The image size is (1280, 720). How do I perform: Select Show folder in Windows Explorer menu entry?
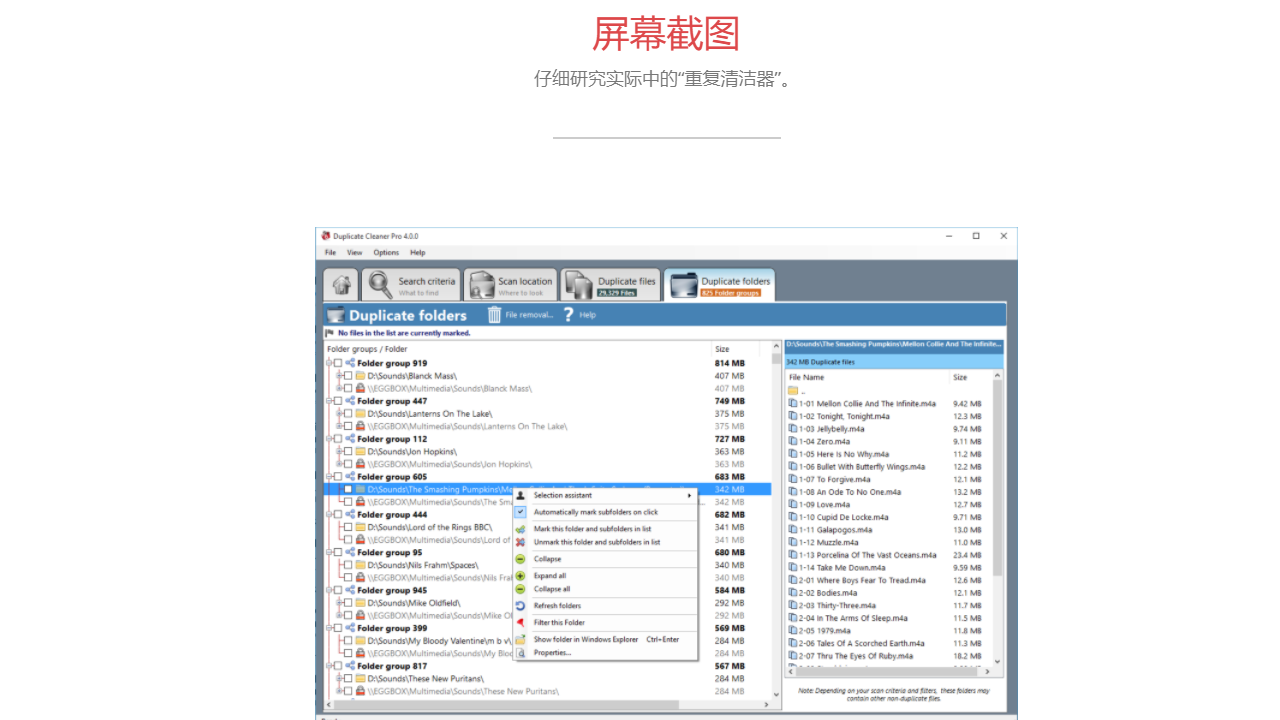coord(585,640)
